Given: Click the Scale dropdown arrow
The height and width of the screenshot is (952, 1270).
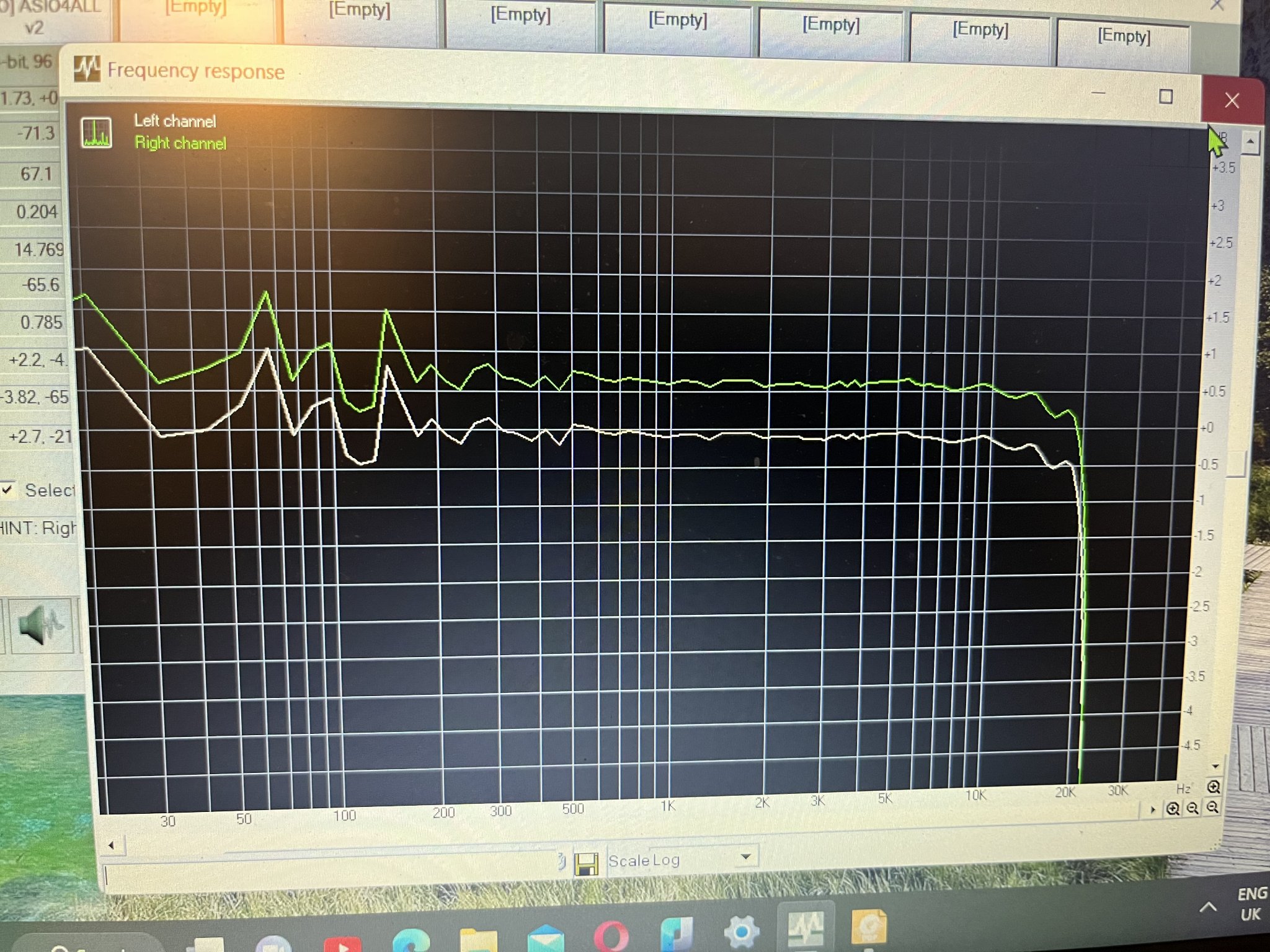Looking at the screenshot, I should coord(746,857).
